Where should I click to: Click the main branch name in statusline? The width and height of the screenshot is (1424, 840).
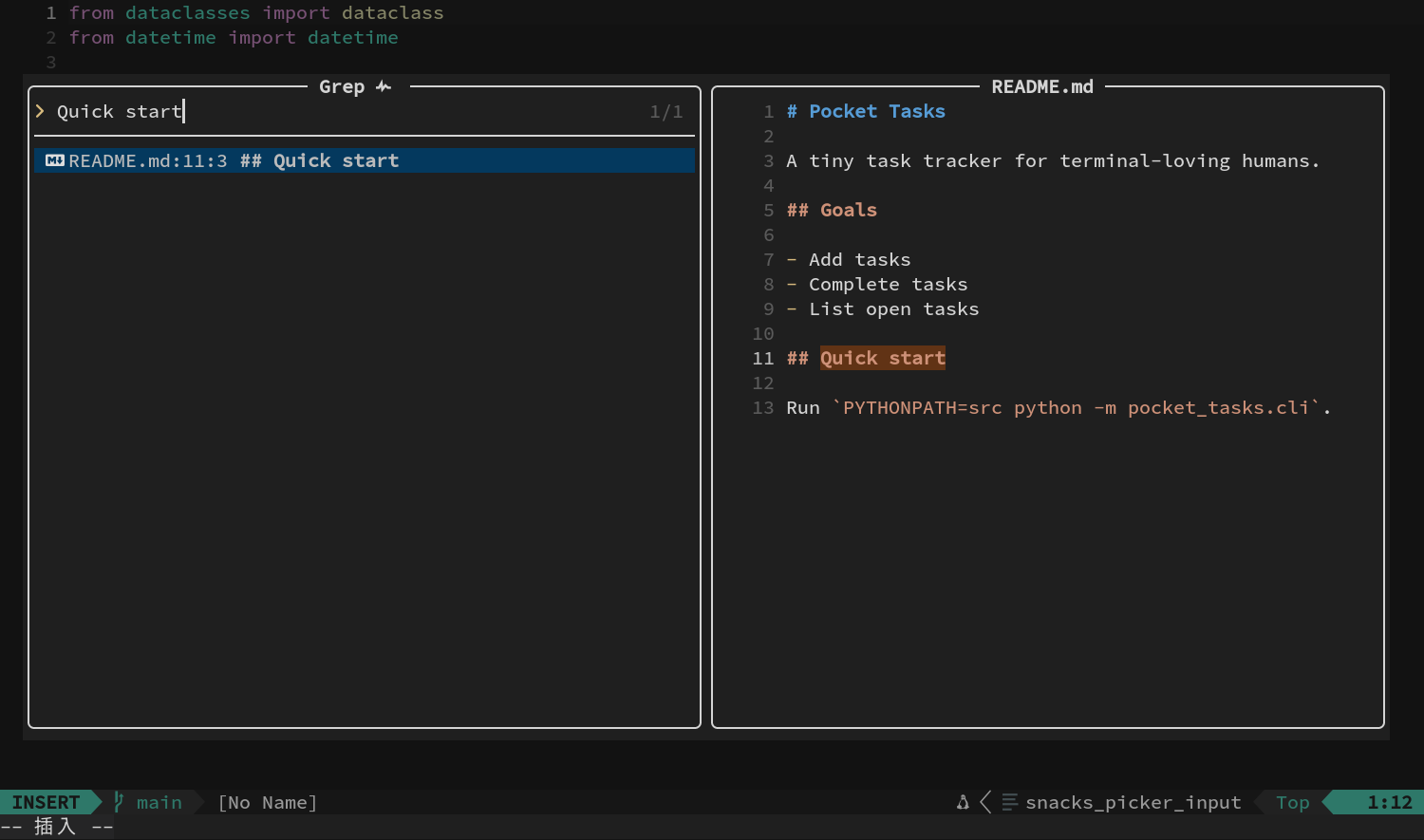click(159, 802)
